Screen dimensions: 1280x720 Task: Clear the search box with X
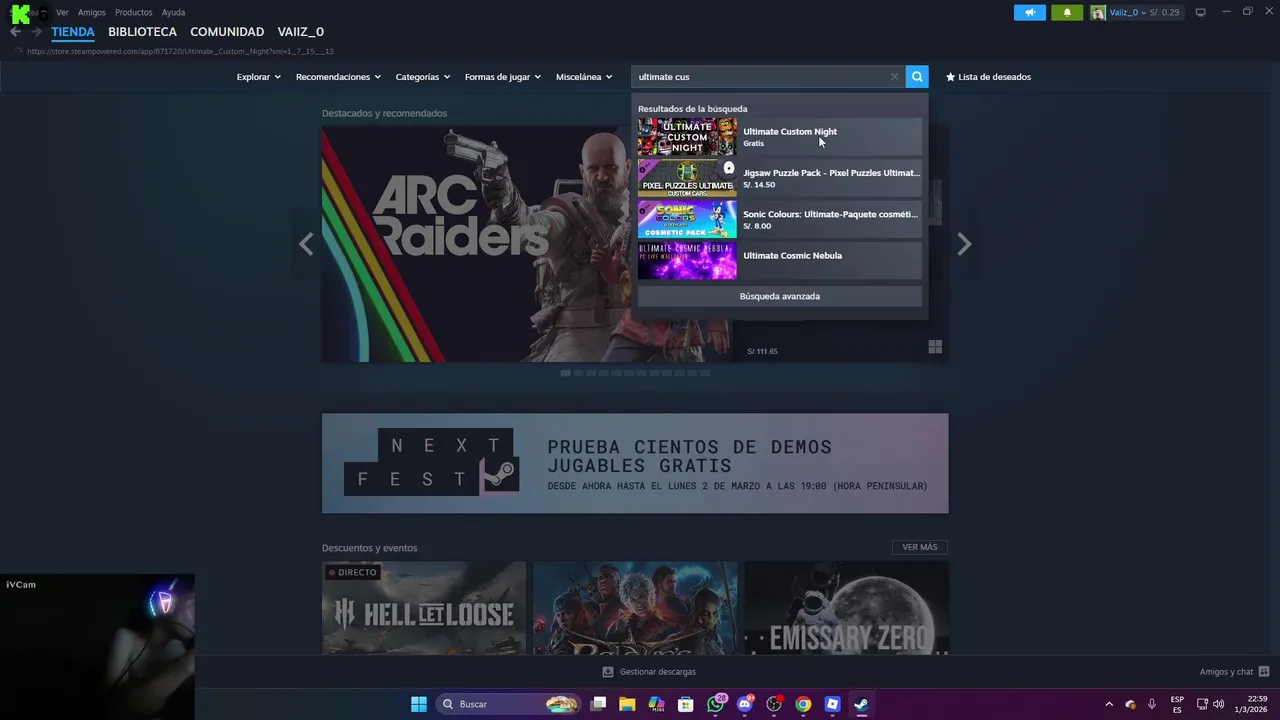pos(894,77)
